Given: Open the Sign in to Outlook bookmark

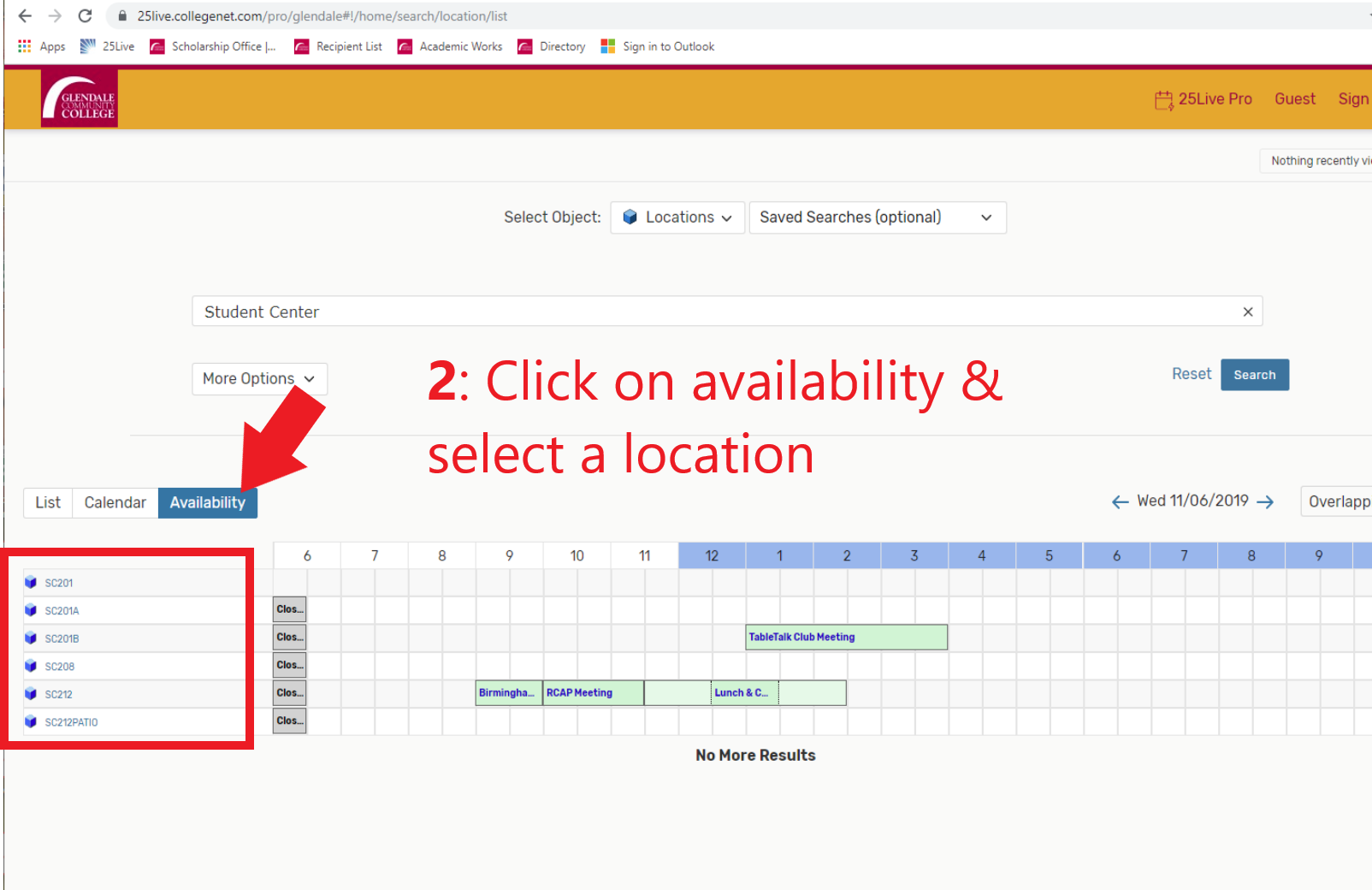Looking at the screenshot, I should pyautogui.click(x=658, y=46).
